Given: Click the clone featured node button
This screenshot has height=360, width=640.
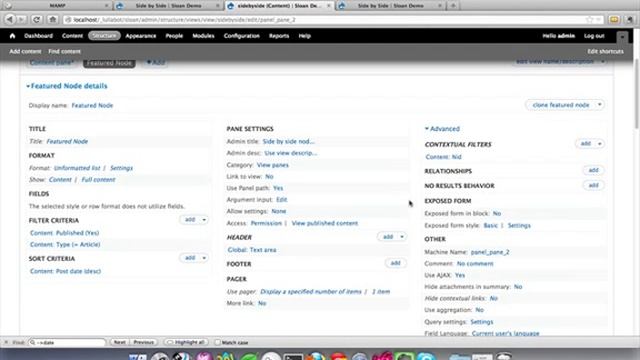Looking at the screenshot, I should [x=561, y=105].
